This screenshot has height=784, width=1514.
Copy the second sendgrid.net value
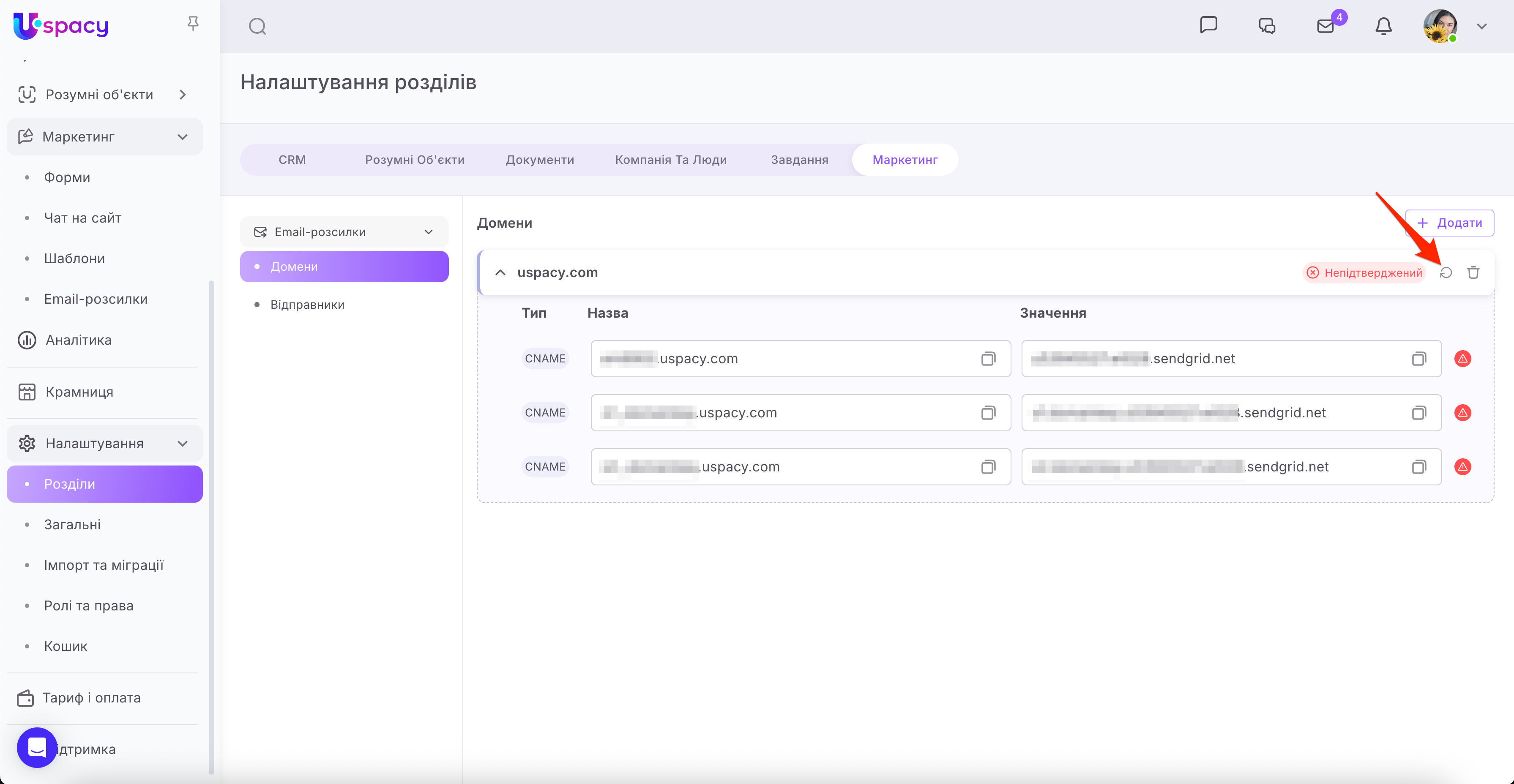(1419, 413)
